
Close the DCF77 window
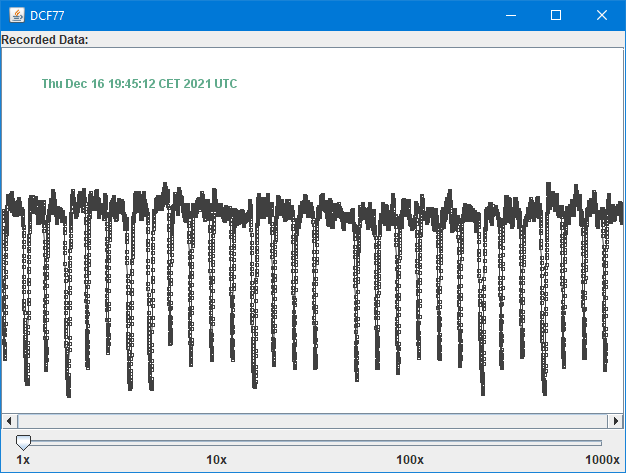click(602, 15)
